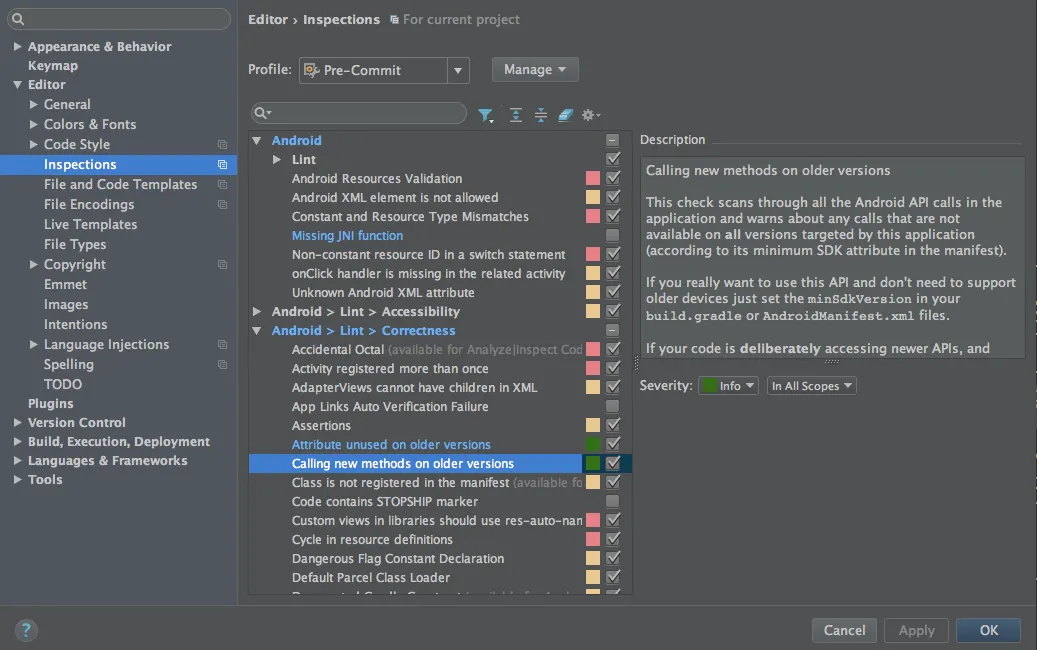The height and width of the screenshot is (650, 1037).
Task: Click red severity swatch for Accidental Octal
Action: click(x=593, y=349)
